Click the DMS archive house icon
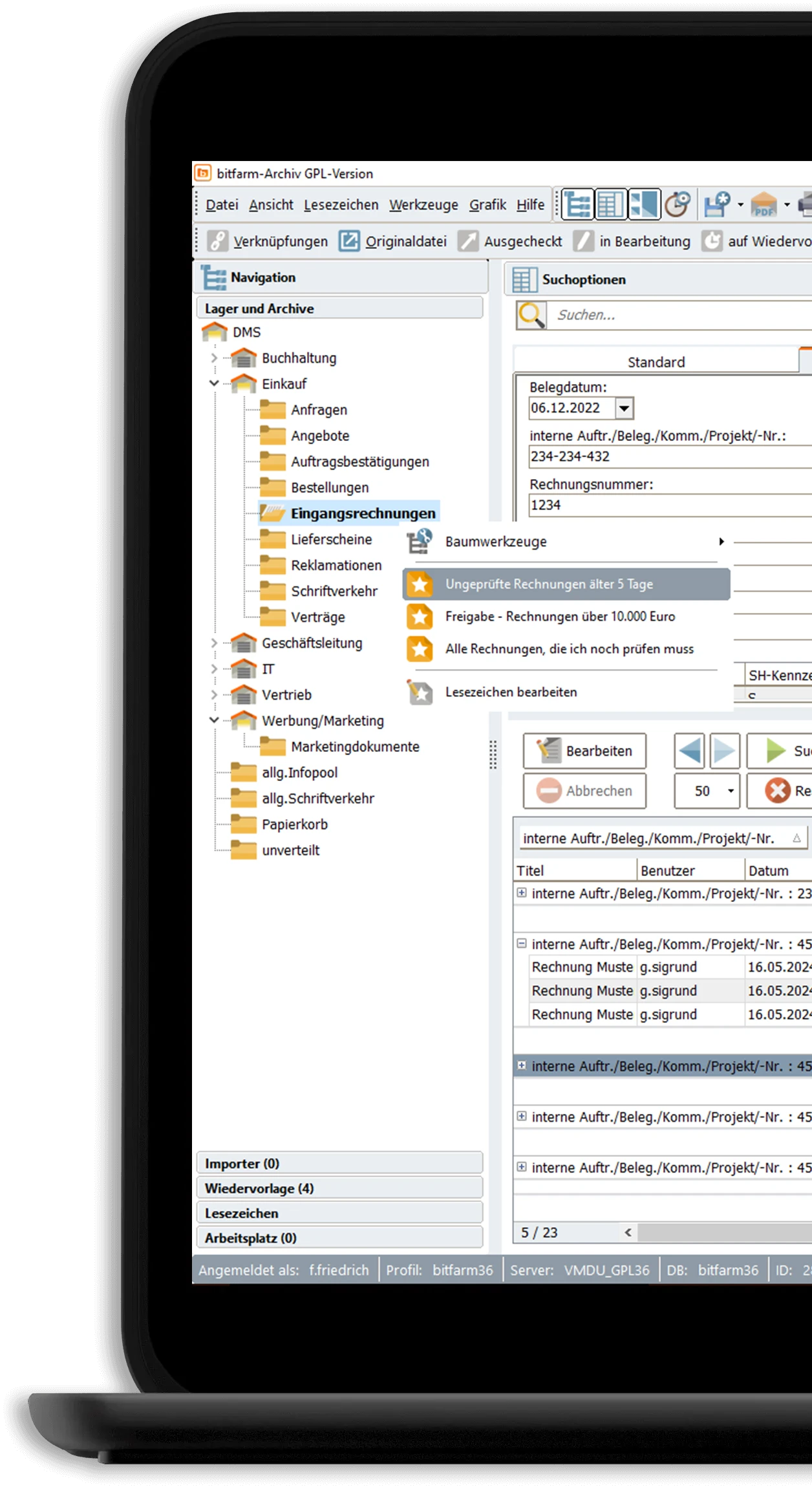Image resolution: width=812 pixels, height=1487 pixels. click(x=215, y=332)
